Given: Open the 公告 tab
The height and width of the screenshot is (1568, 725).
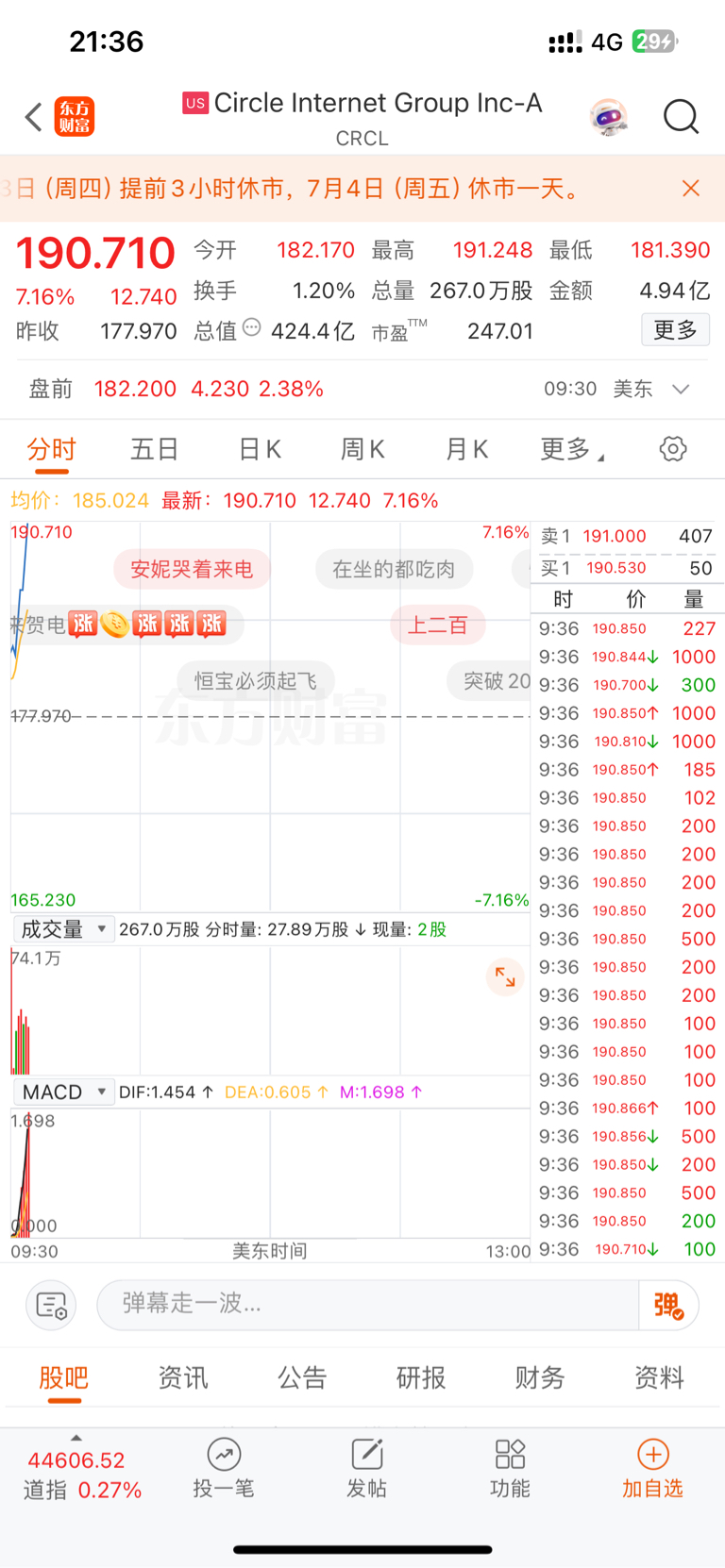Looking at the screenshot, I should click(302, 1378).
